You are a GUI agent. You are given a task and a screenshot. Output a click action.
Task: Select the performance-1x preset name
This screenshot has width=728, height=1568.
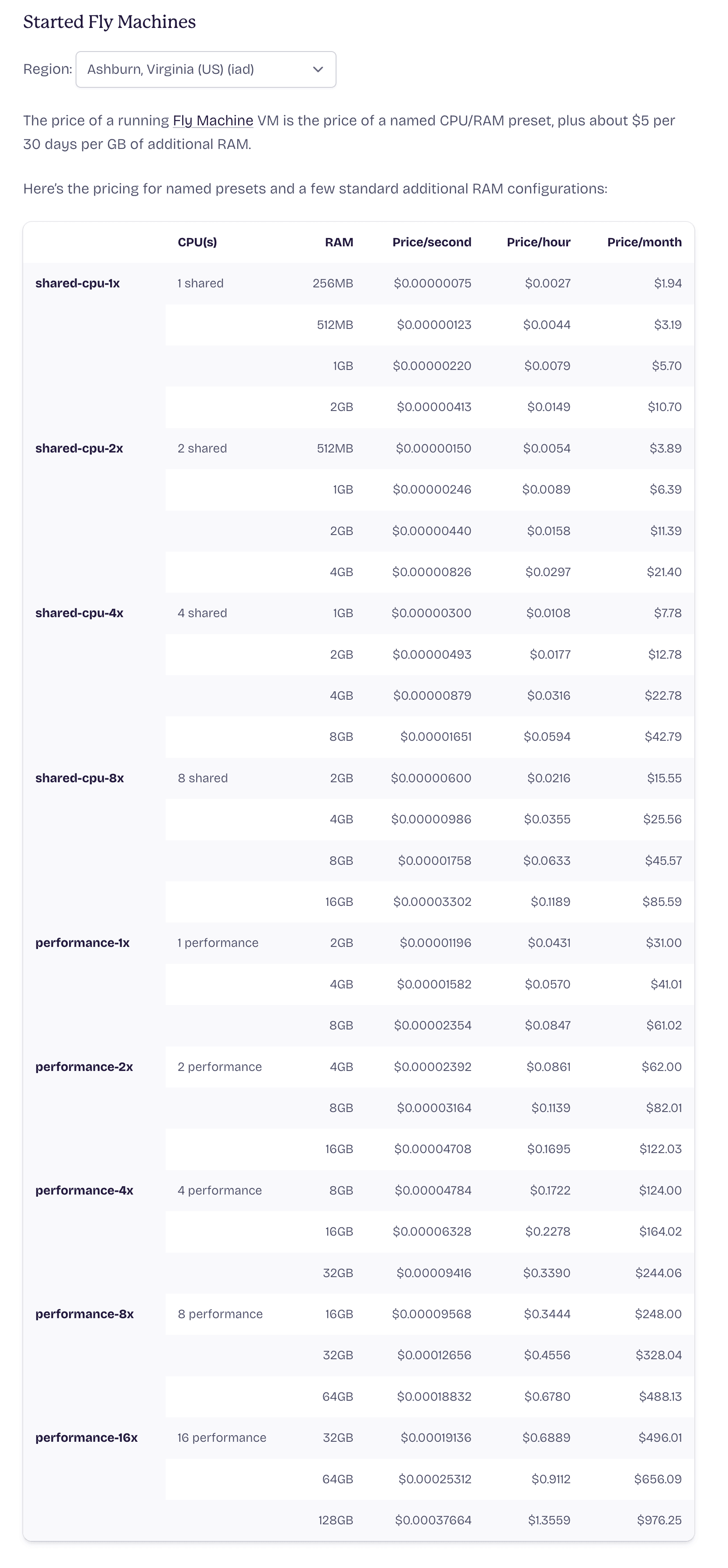(x=82, y=943)
